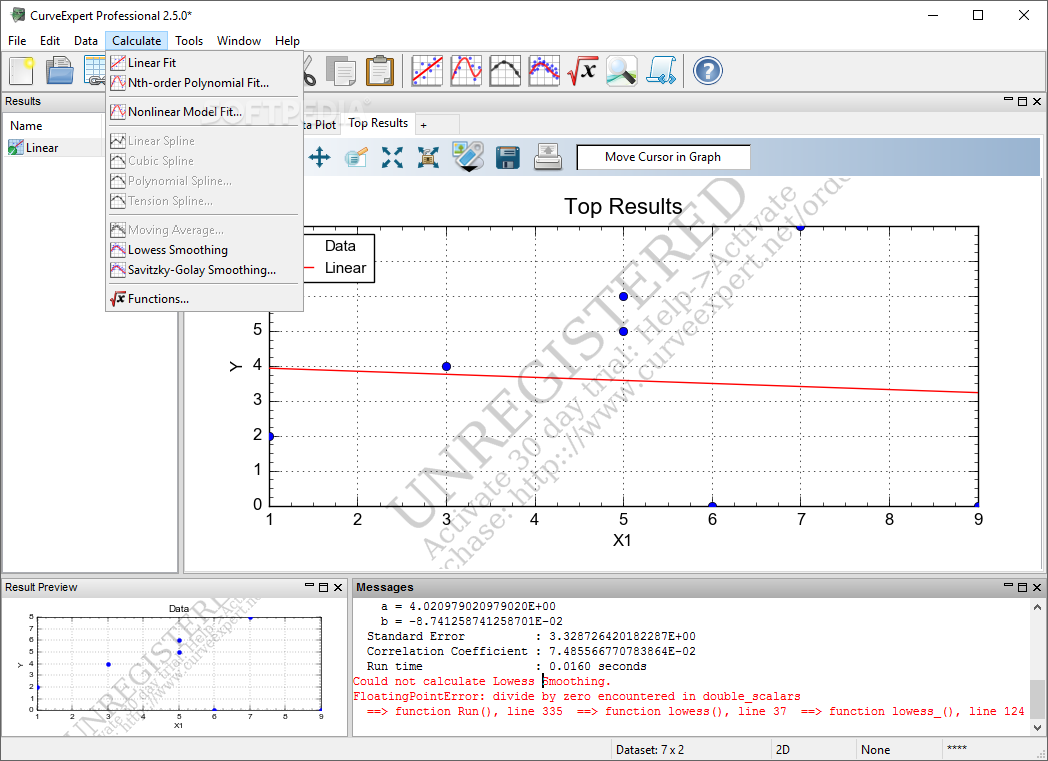Open Help with the question mark icon

click(x=708, y=71)
